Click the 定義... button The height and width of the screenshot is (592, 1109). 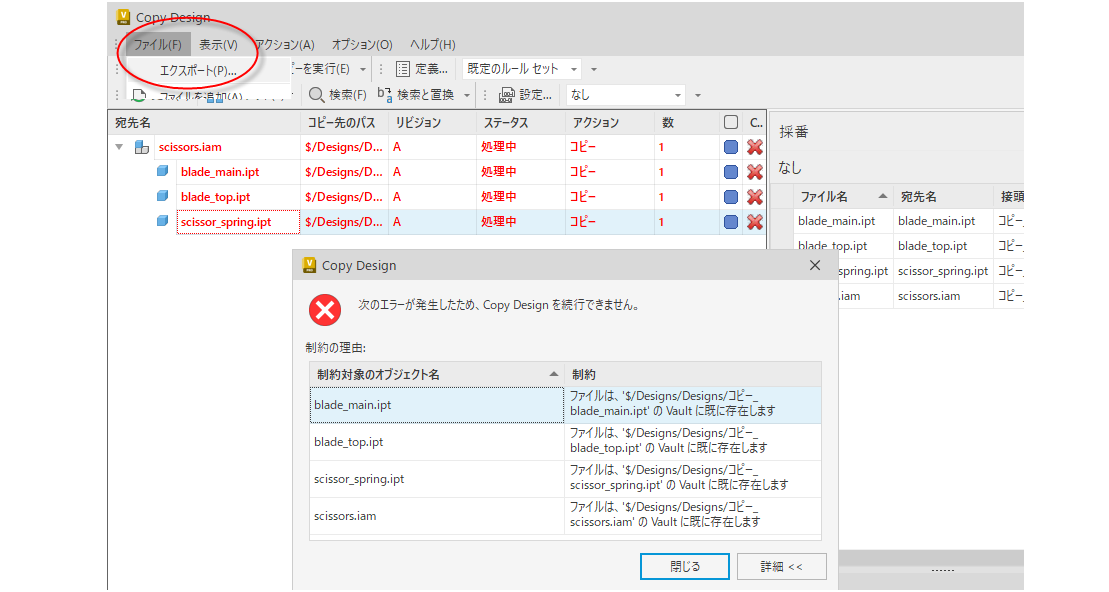422,69
